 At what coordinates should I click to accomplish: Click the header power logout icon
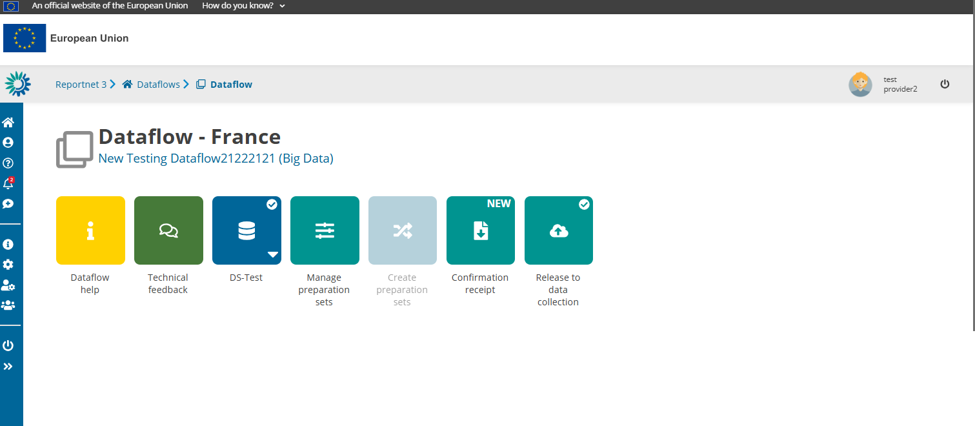coord(945,84)
